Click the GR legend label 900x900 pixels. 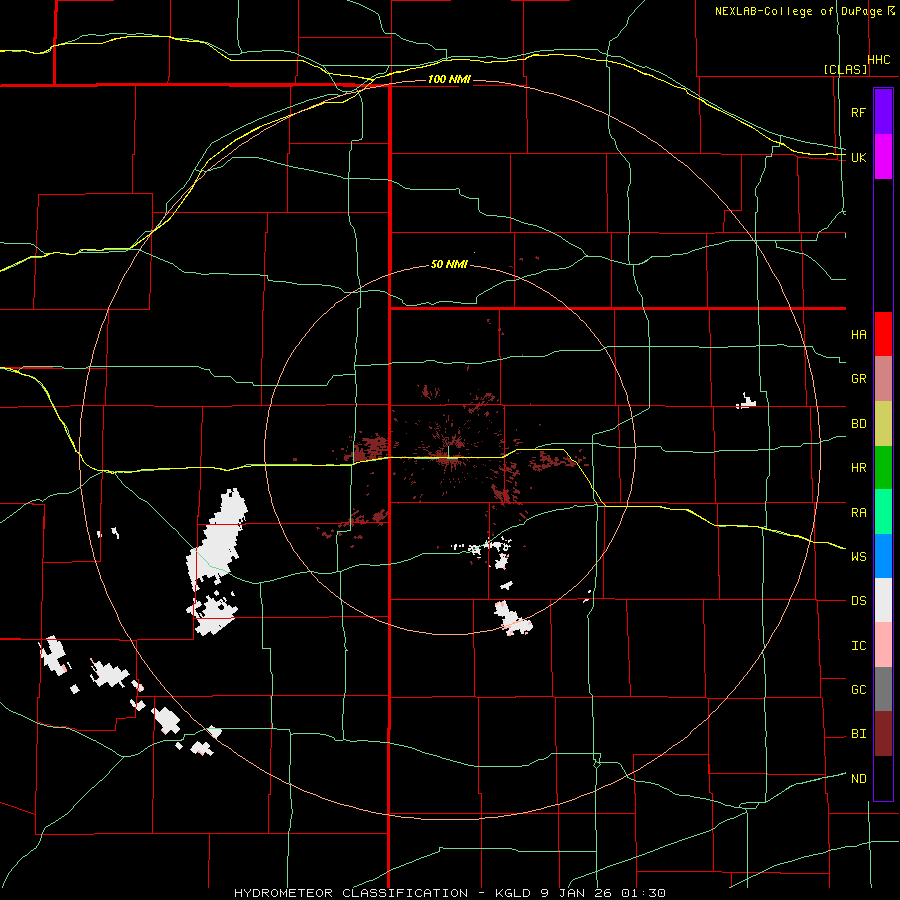pos(858,379)
